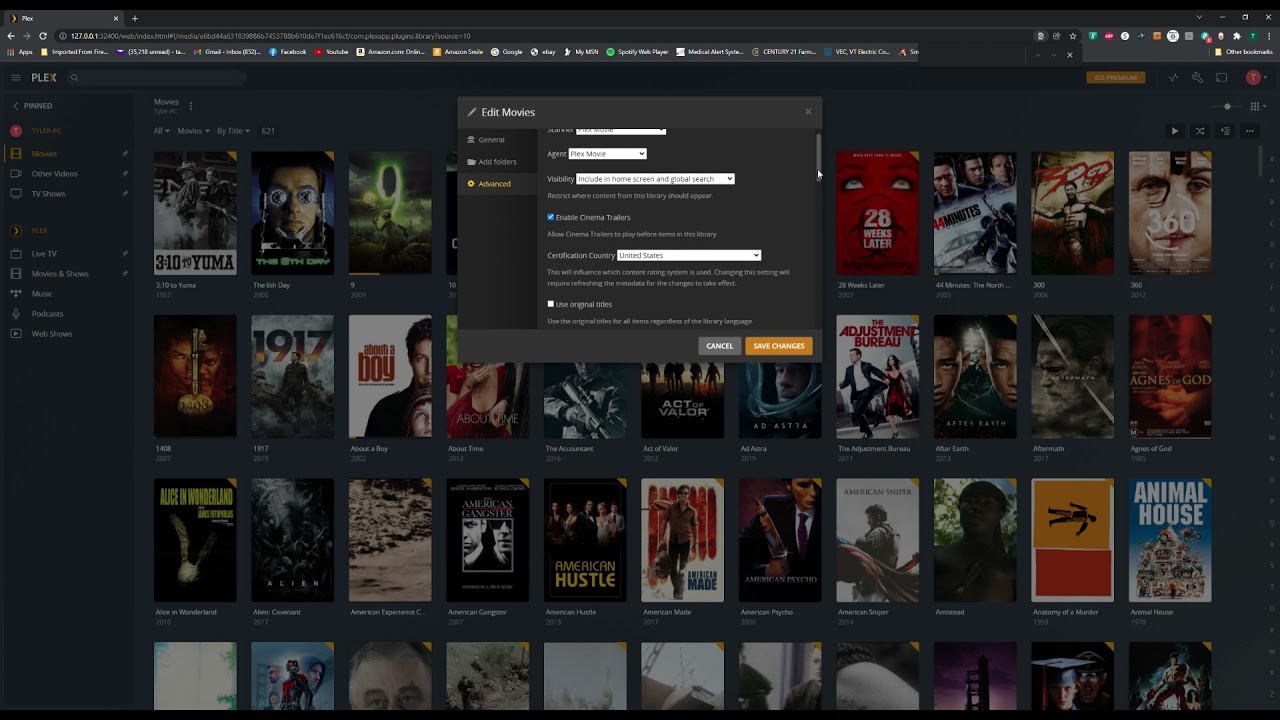Collapse the Pinned sidebar with the back chevron
Image resolution: width=1280 pixels, height=720 pixels.
point(16,105)
